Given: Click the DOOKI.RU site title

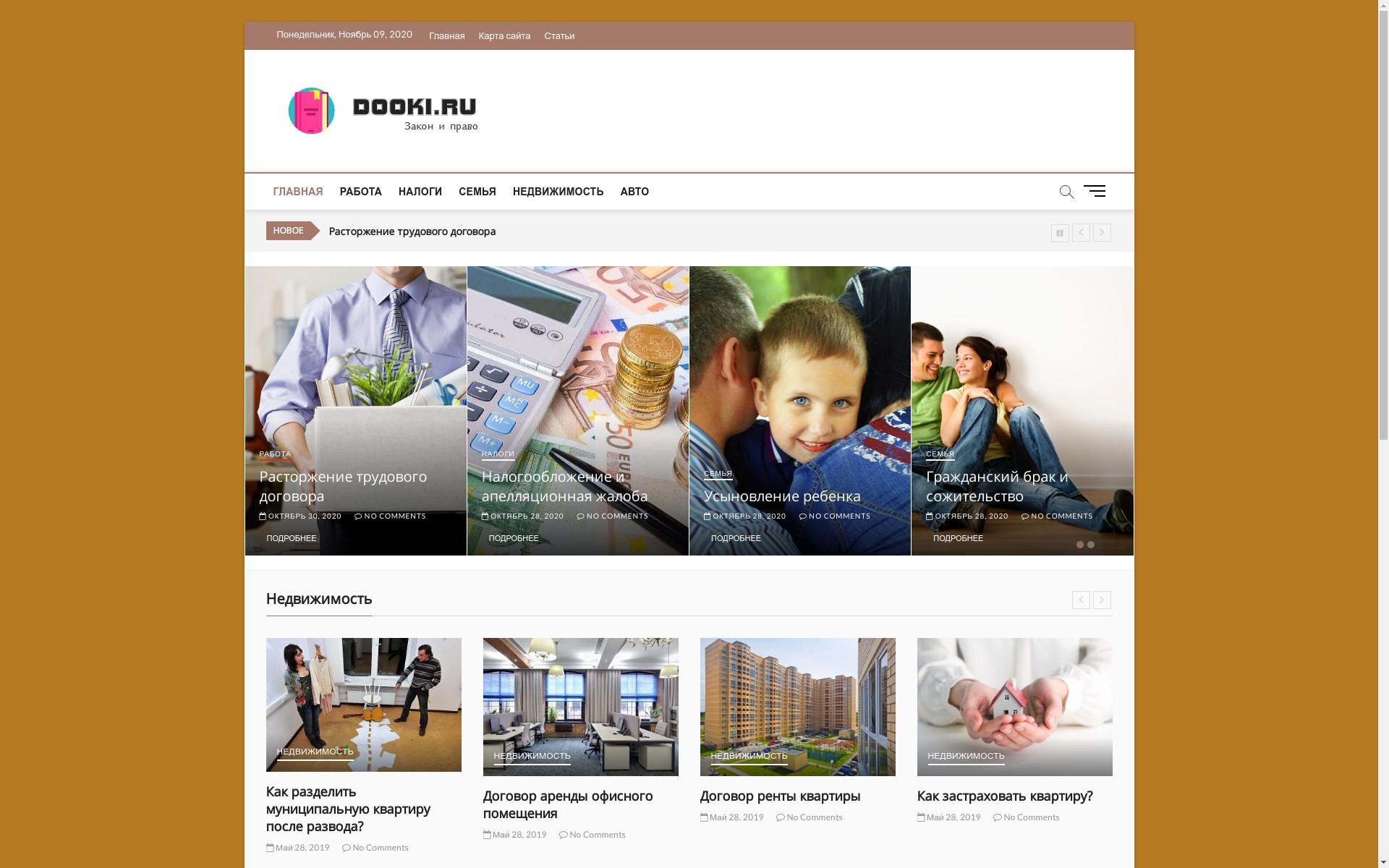Looking at the screenshot, I should coord(415,107).
